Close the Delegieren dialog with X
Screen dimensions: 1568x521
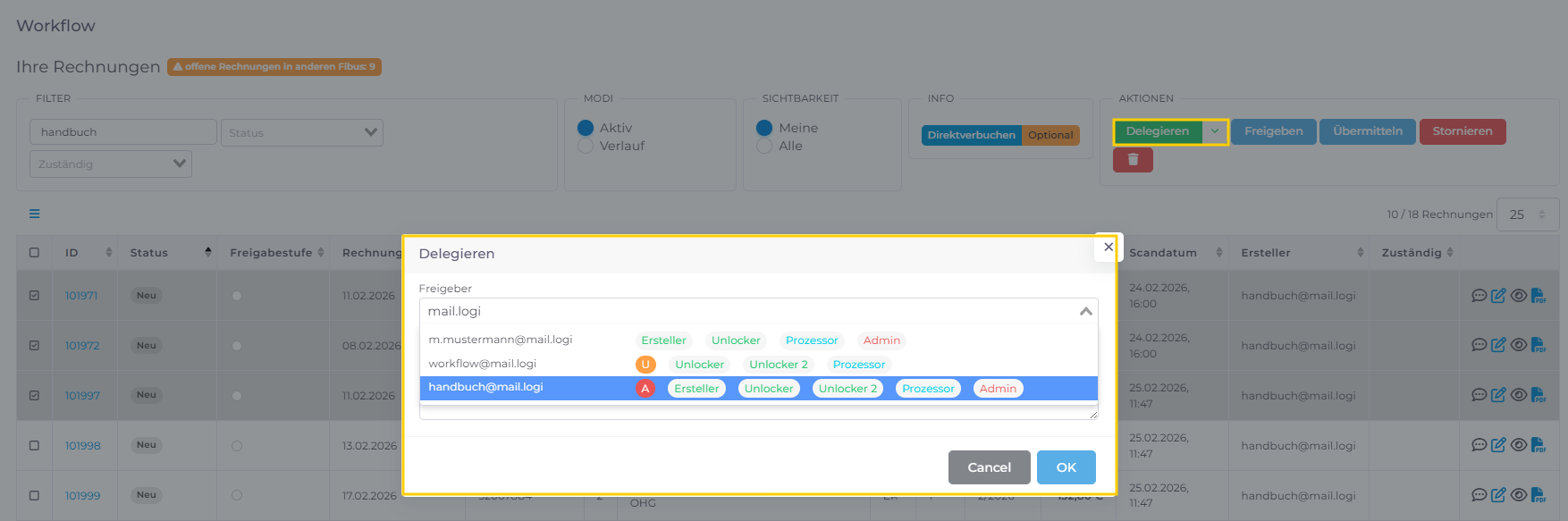(x=1108, y=248)
